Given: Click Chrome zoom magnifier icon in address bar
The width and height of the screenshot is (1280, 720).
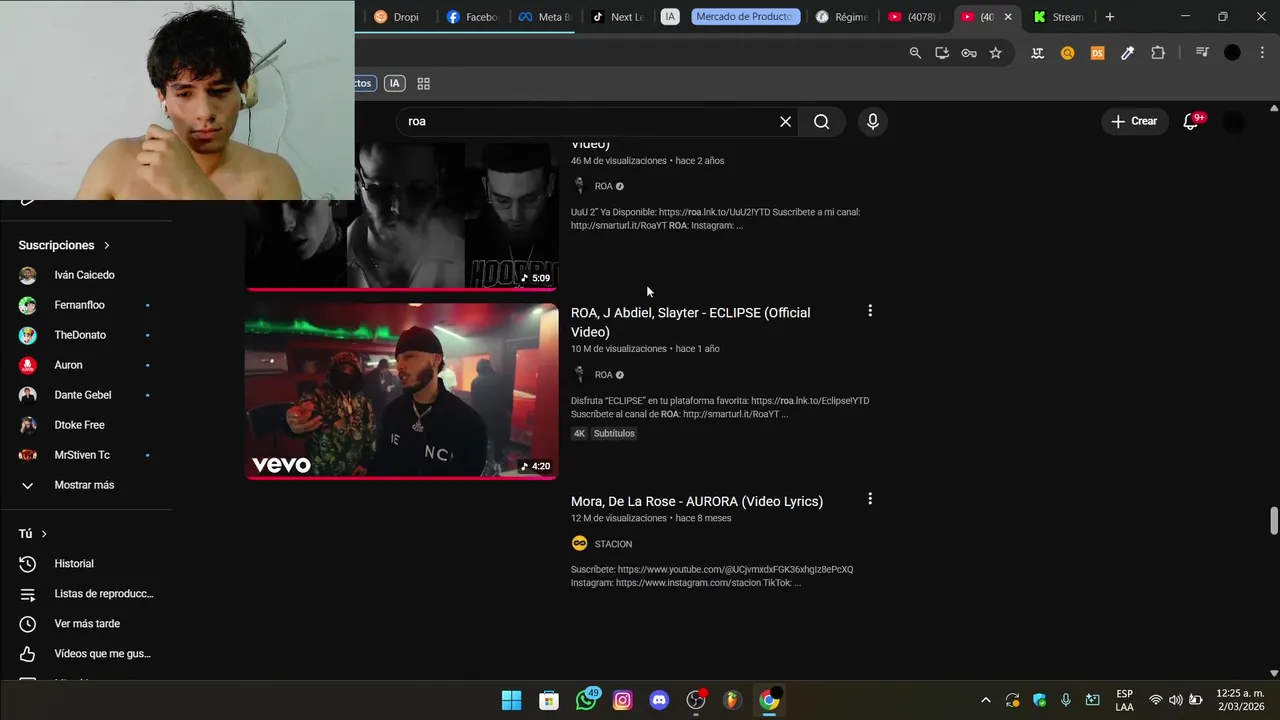Looking at the screenshot, I should (x=915, y=53).
